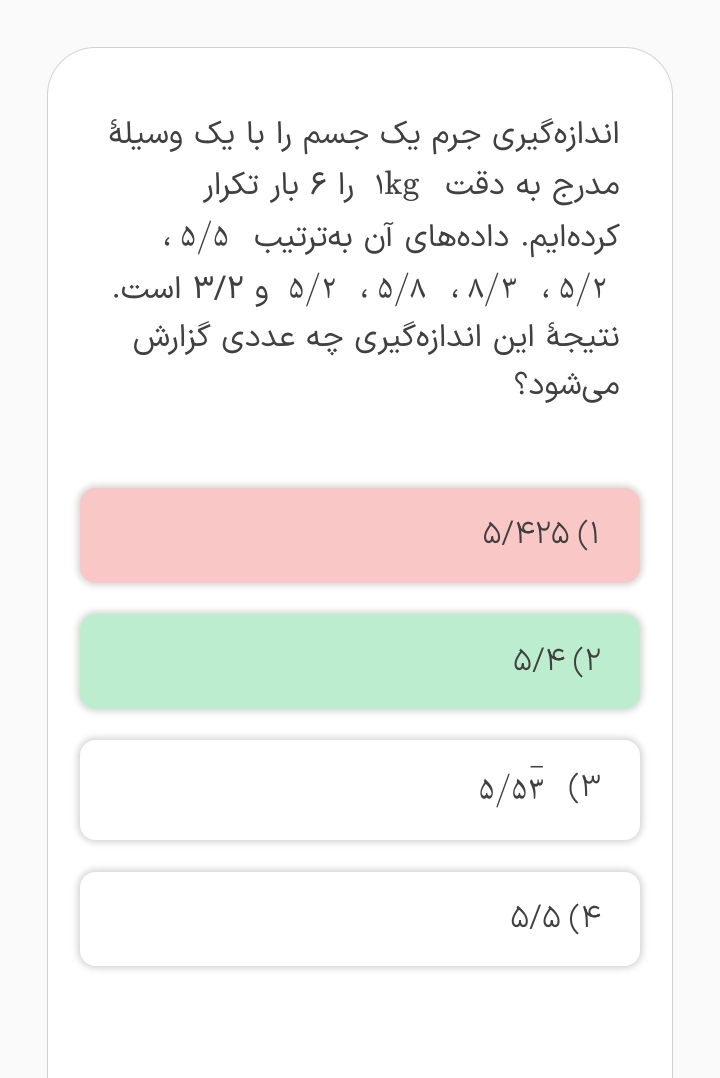Screen dimensions: 720x1078
Task: Select the red-highlighted answer ۵/۴۲۵
Action: (x=360, y=535)
